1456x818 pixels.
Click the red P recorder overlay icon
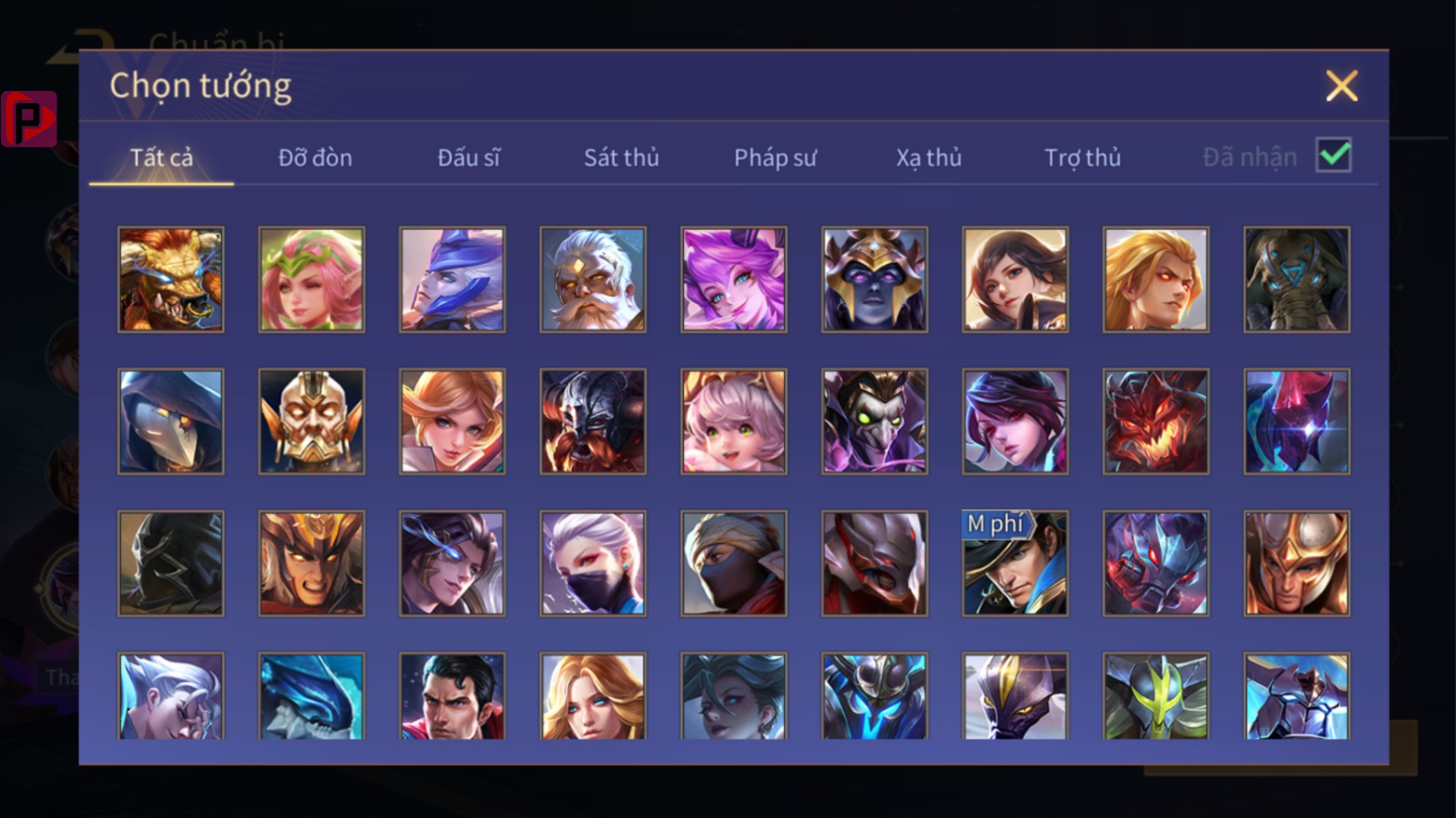29,118
